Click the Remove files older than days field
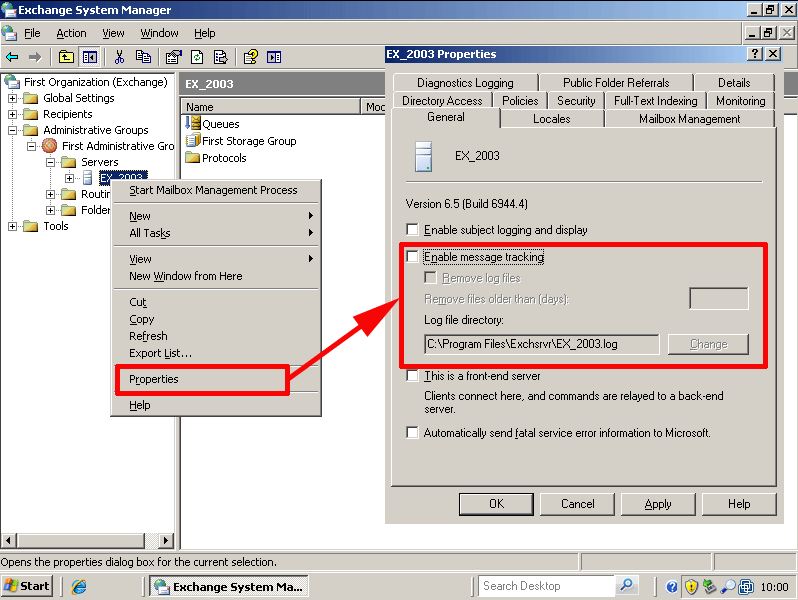The width and height of the screenshot is (798, 600). click(719, 298)
